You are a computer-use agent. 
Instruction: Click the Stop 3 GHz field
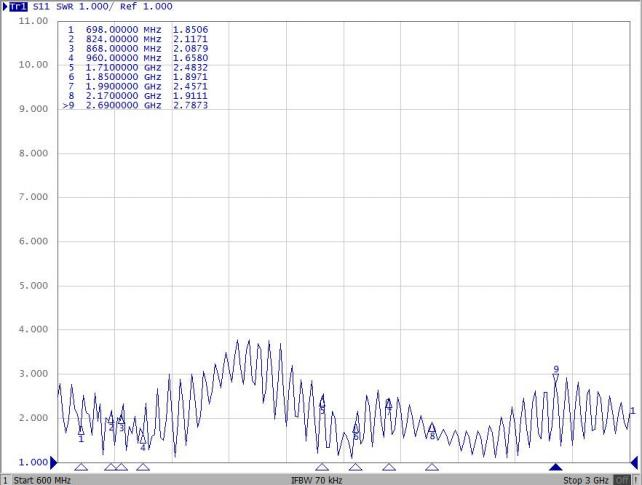(x=586, y=480)
